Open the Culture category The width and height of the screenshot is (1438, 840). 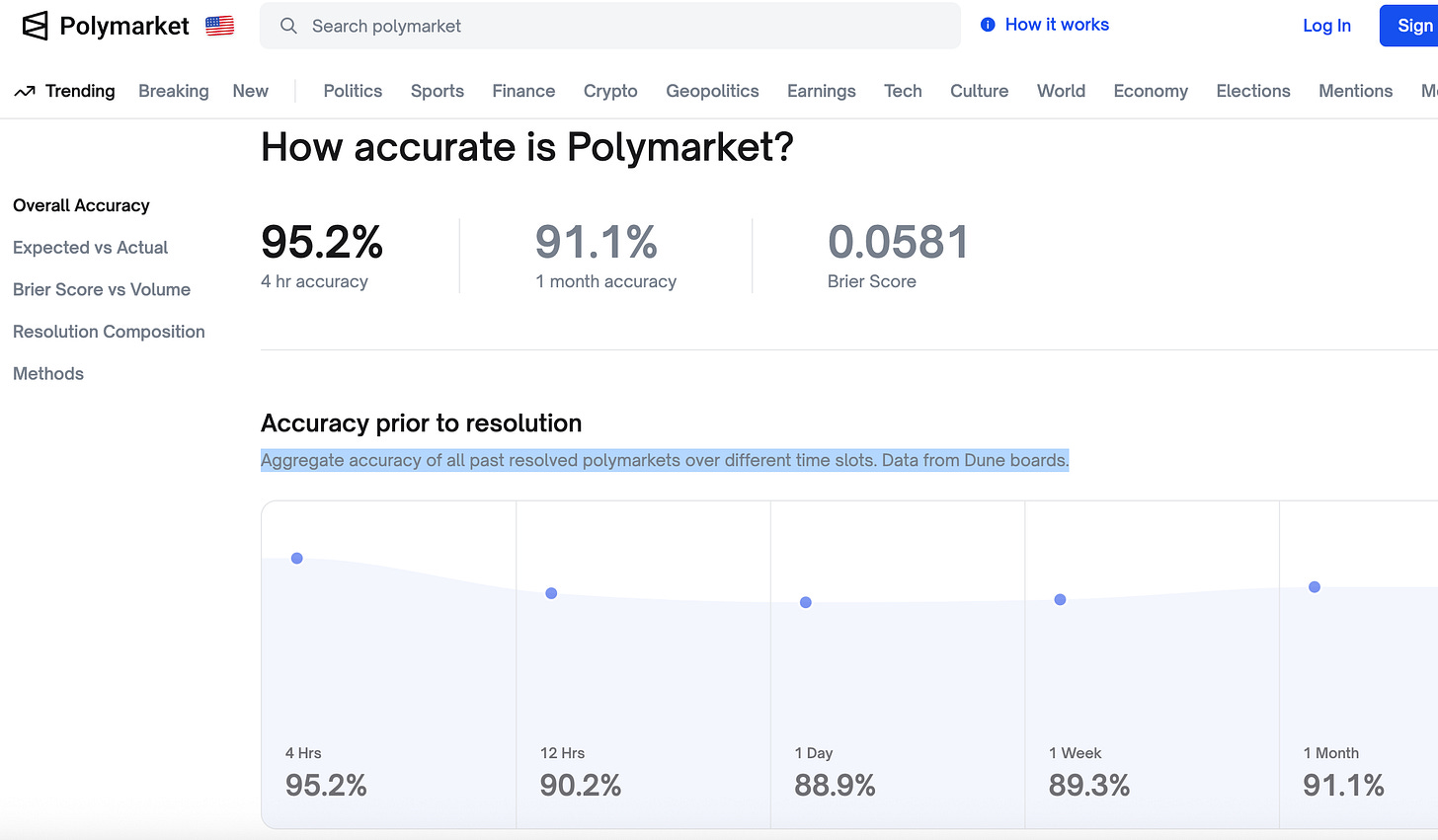980,91
